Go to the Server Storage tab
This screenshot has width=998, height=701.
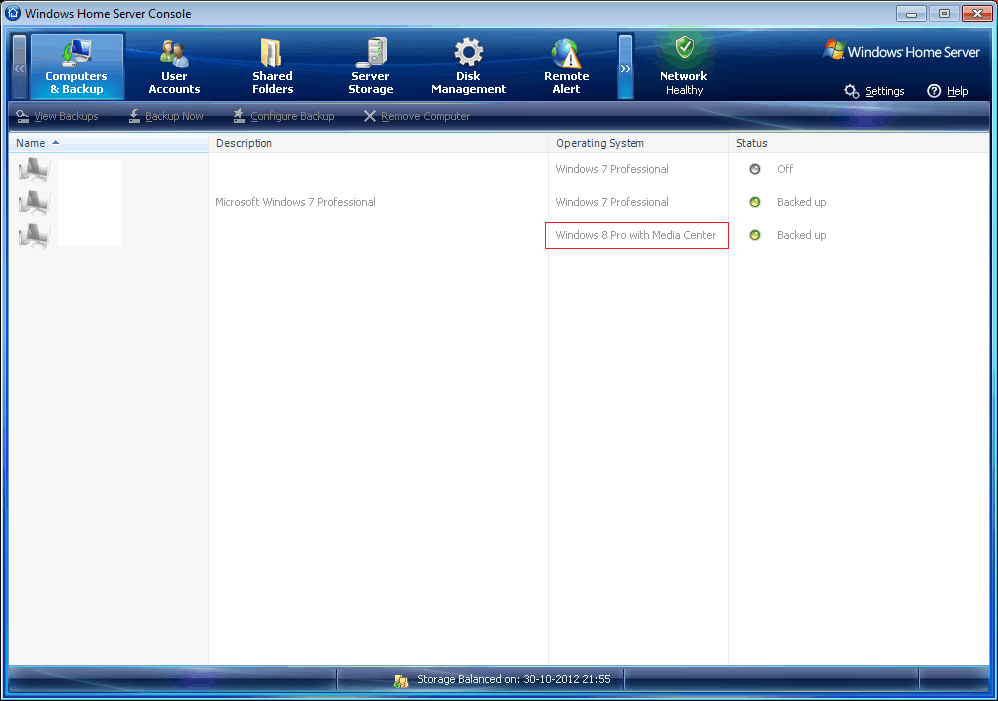370,66
